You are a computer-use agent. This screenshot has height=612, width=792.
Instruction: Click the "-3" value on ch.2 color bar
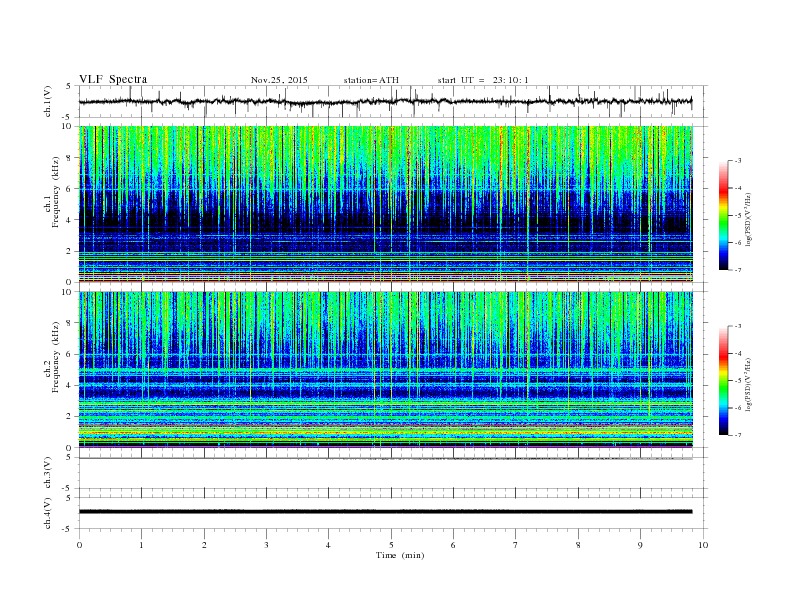pyautogui.click(x=738, y=326)
